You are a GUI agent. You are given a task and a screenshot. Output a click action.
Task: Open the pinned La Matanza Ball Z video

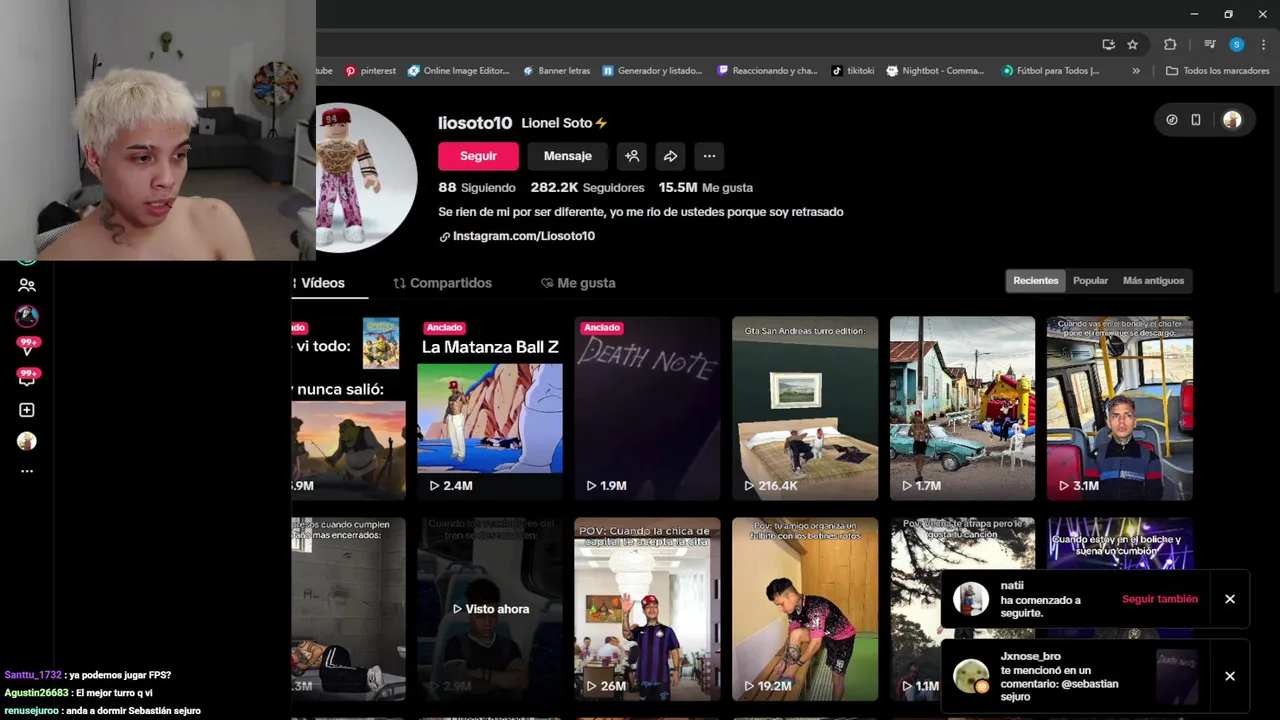[x=490, y=408]
